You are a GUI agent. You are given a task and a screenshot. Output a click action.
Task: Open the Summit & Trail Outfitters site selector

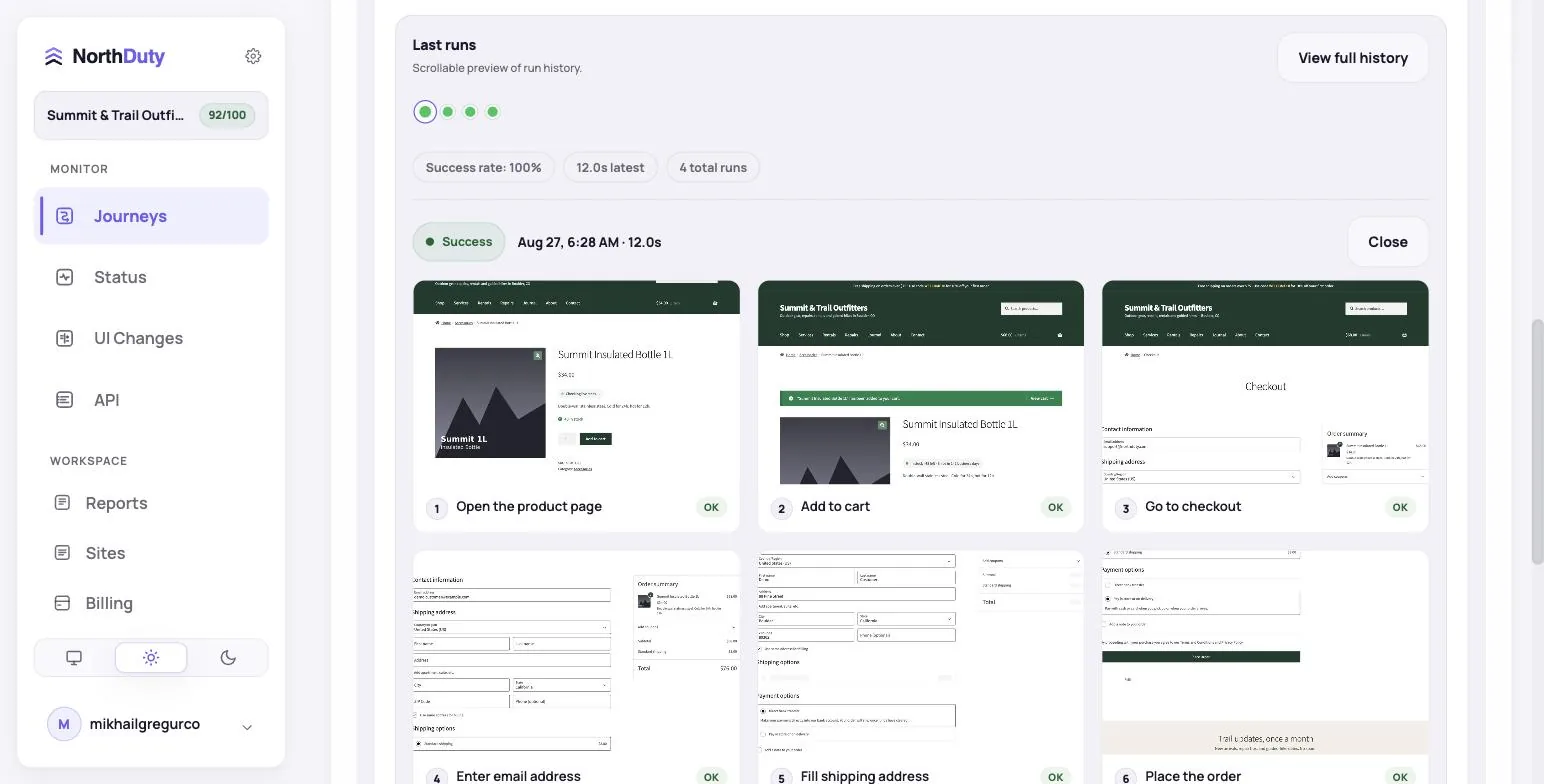coord(151,115)
